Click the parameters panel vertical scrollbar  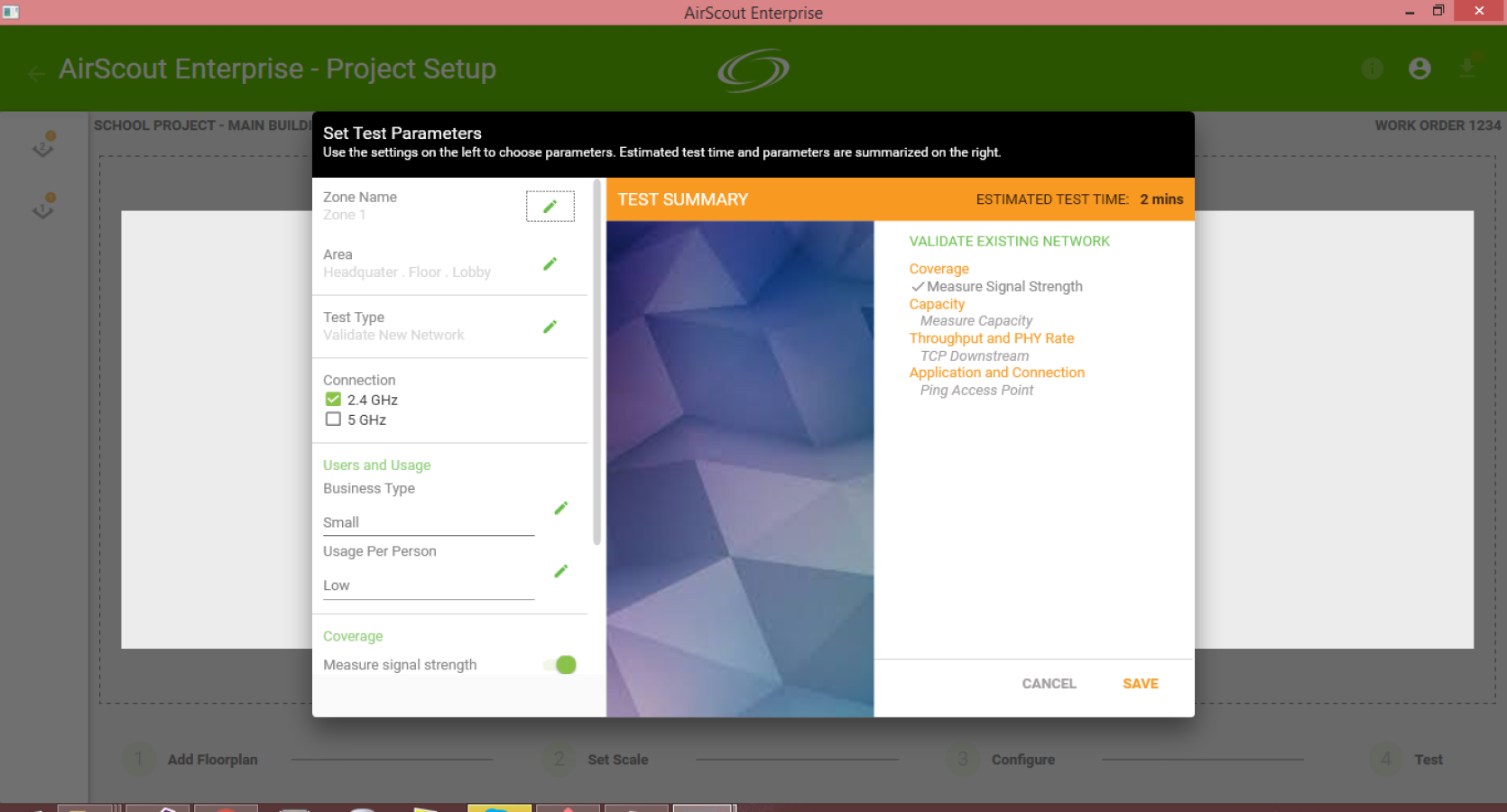[596, 362]
